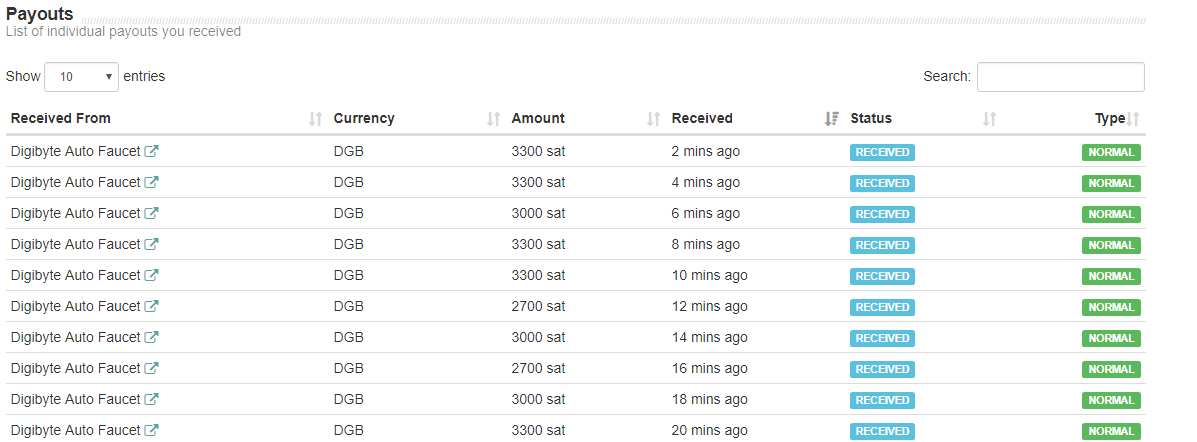
Task: Click RECEIVED badge in 20 mins ago row
Action: coord(882,431)
